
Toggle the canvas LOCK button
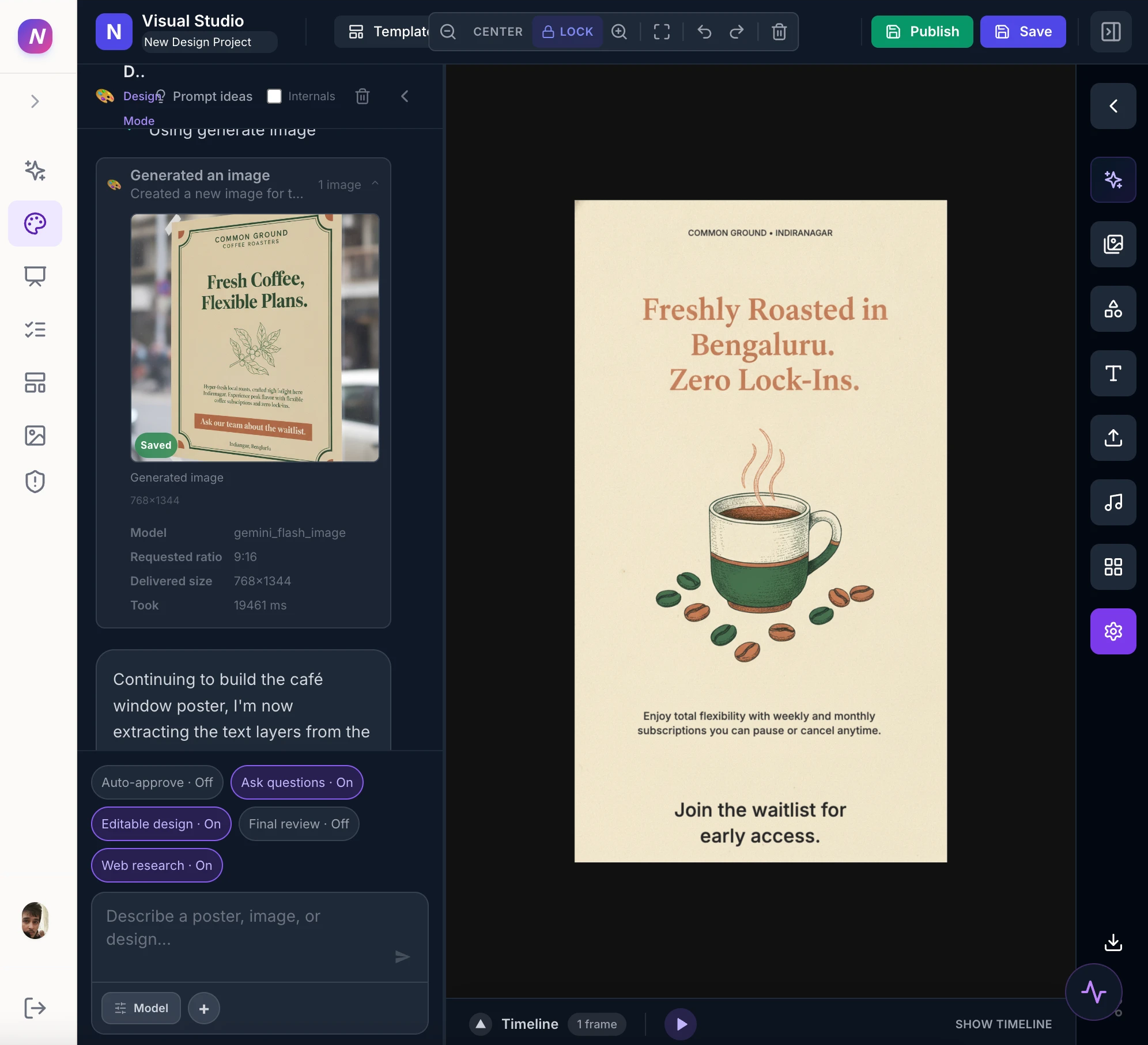pos(568,32)
